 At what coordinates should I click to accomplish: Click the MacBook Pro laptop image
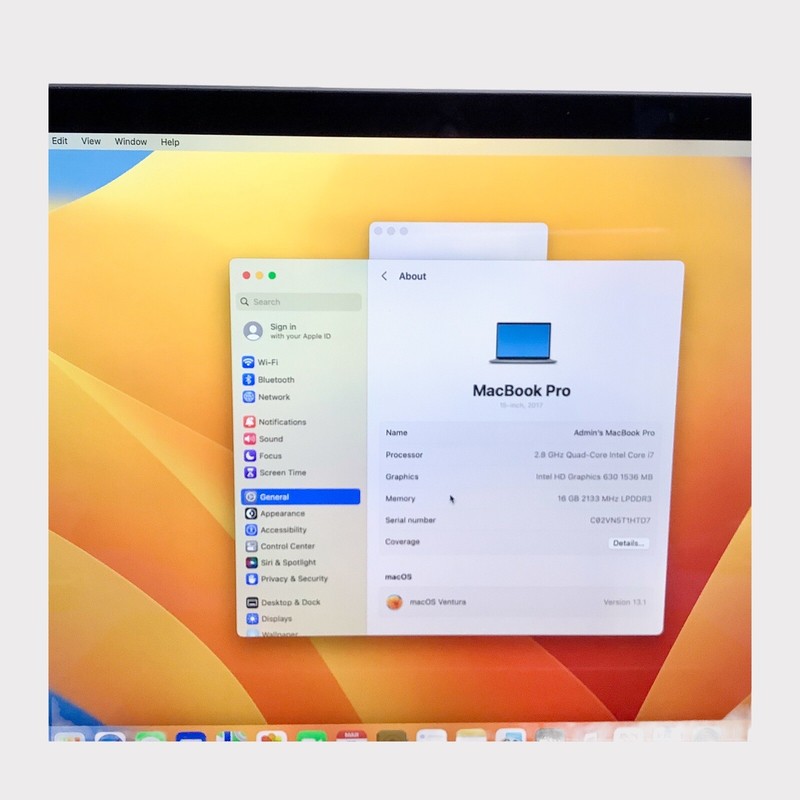click(x=523, y=342)
